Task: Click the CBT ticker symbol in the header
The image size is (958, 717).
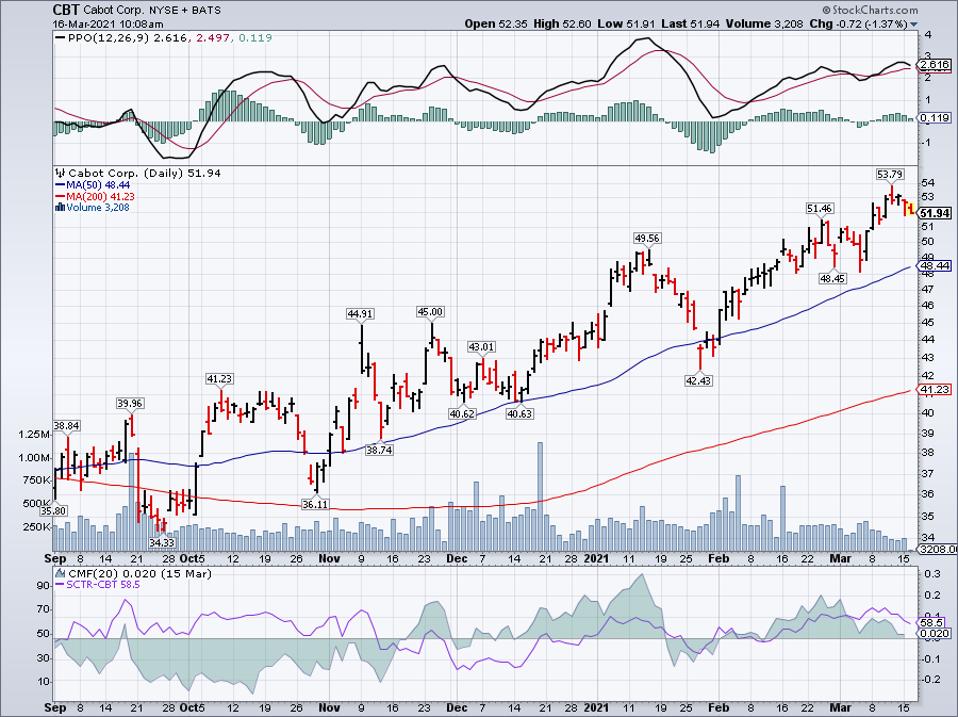Action: 65,10
